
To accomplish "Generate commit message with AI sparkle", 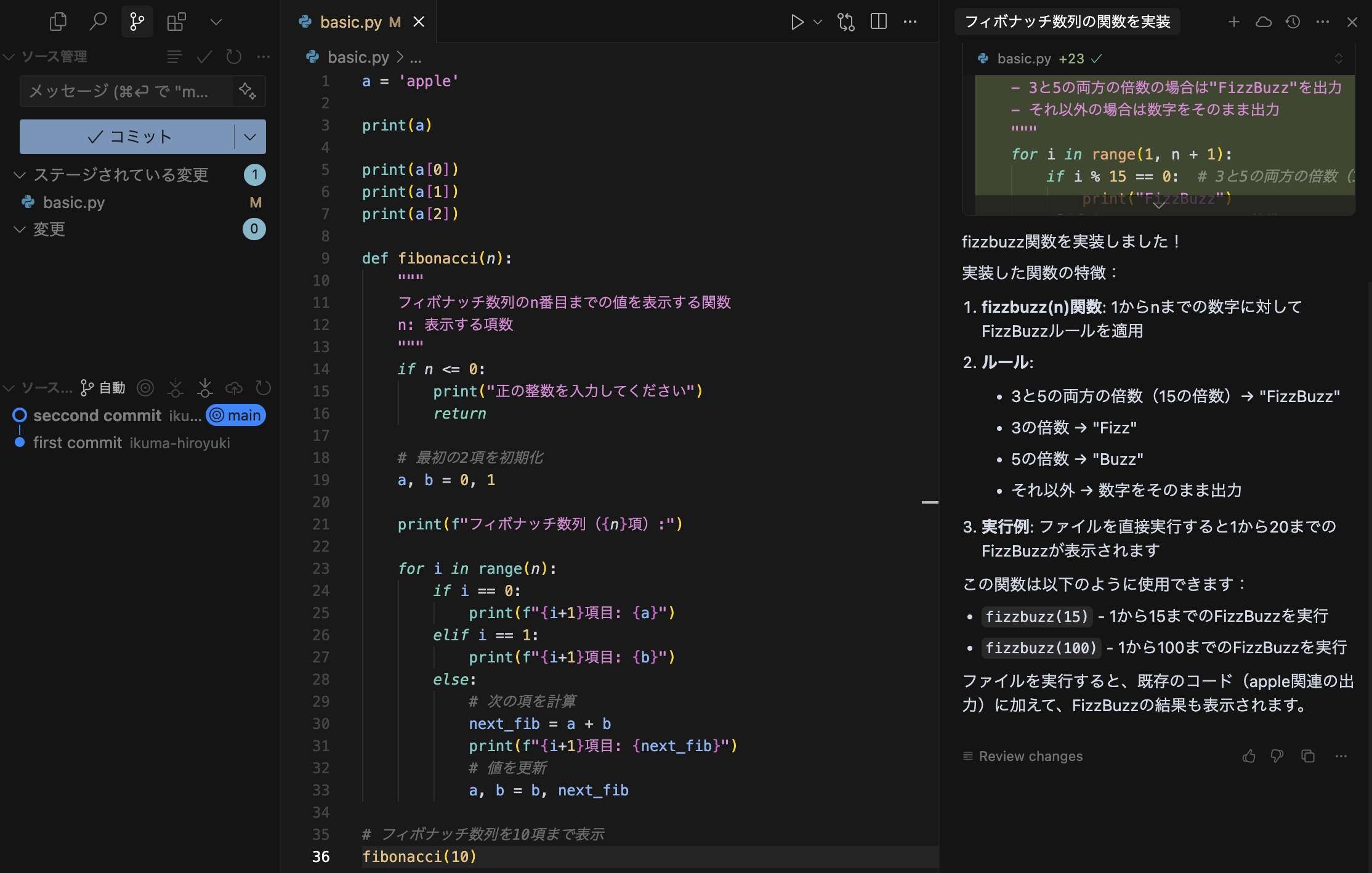I will [x=248, y=91].
